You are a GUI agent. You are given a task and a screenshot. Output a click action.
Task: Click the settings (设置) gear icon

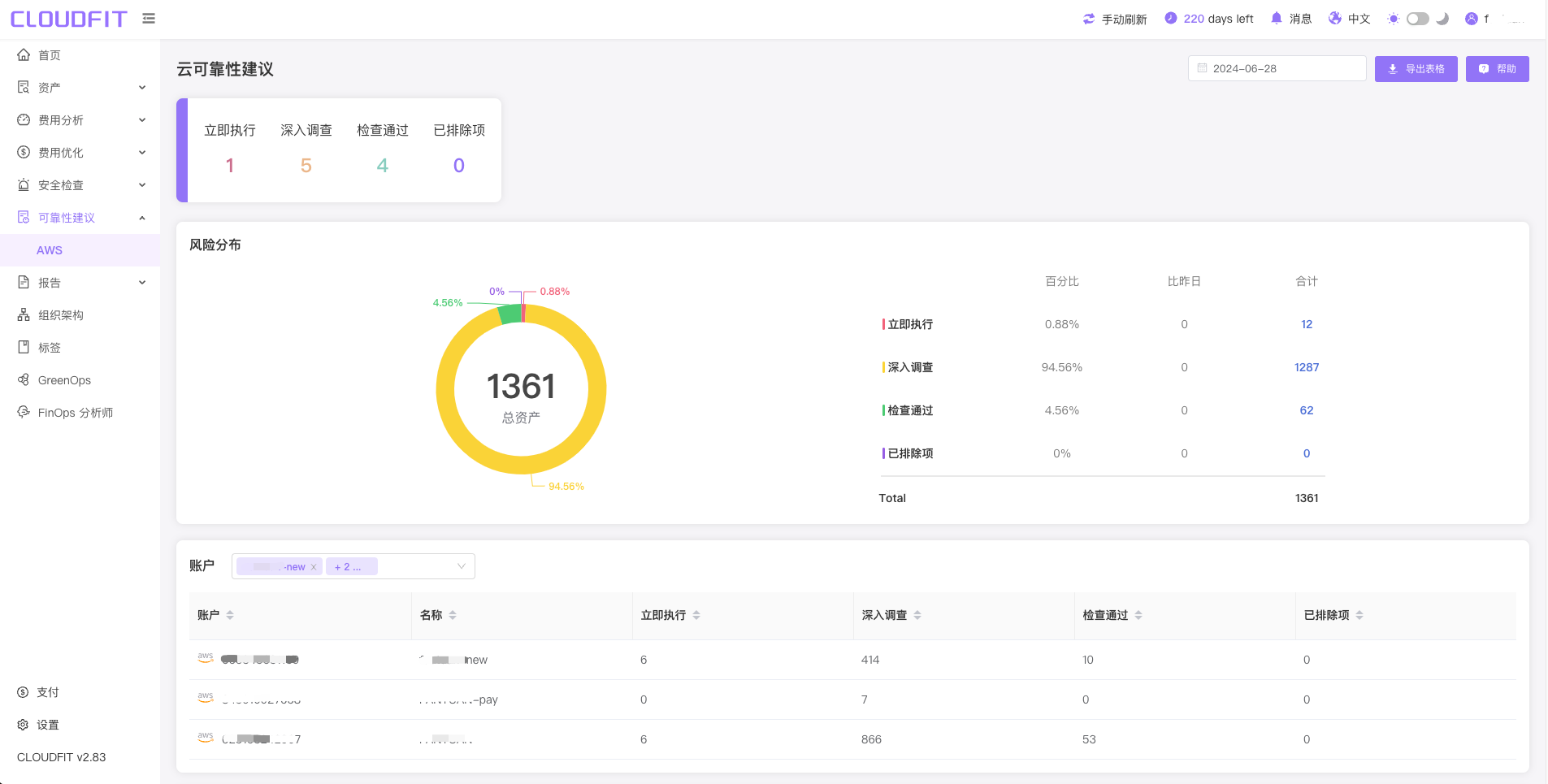tap(23, 725)
